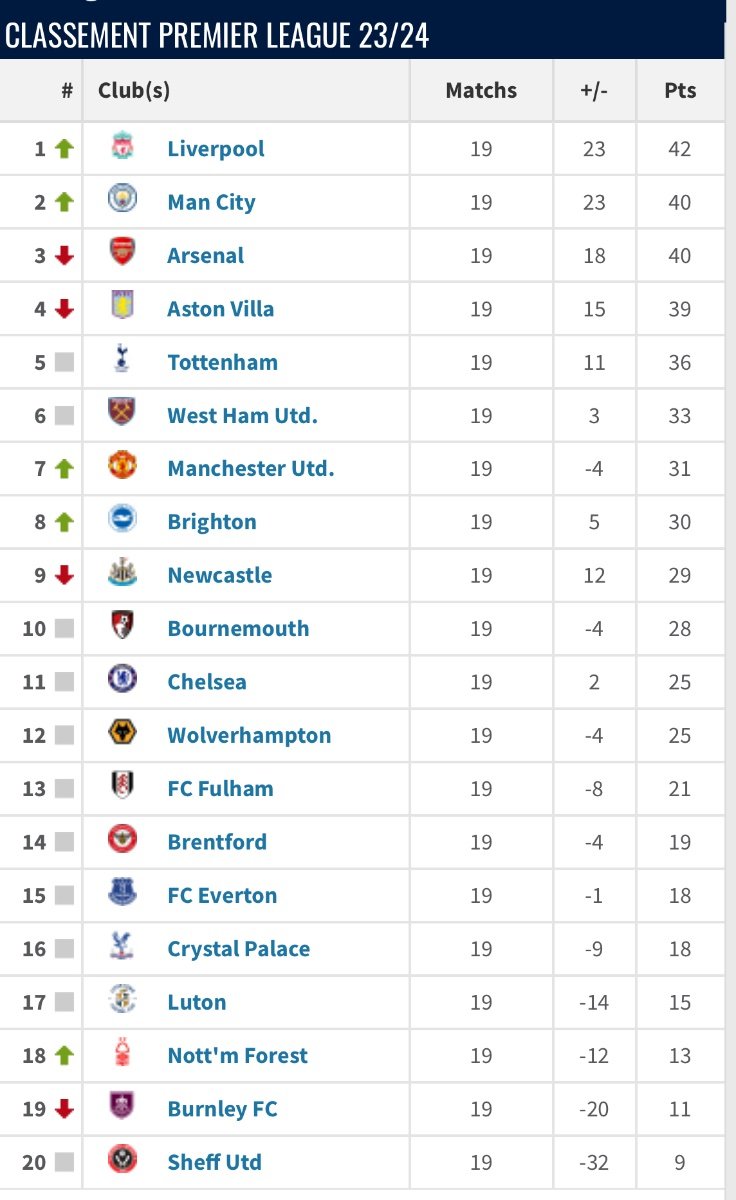Open the Crystal Palace club link
Screen dimensions: 736x1200
tap(238, 949)
